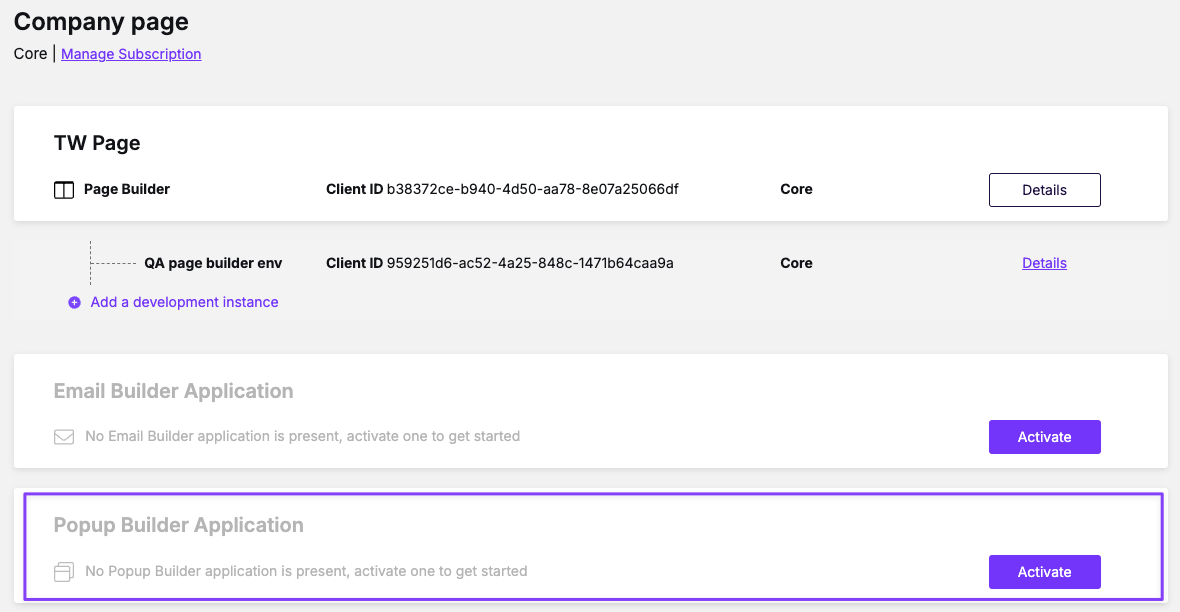Click the Core plan label in QA env row
Viewport: 1180px width, 612px height.
(796, 263)
